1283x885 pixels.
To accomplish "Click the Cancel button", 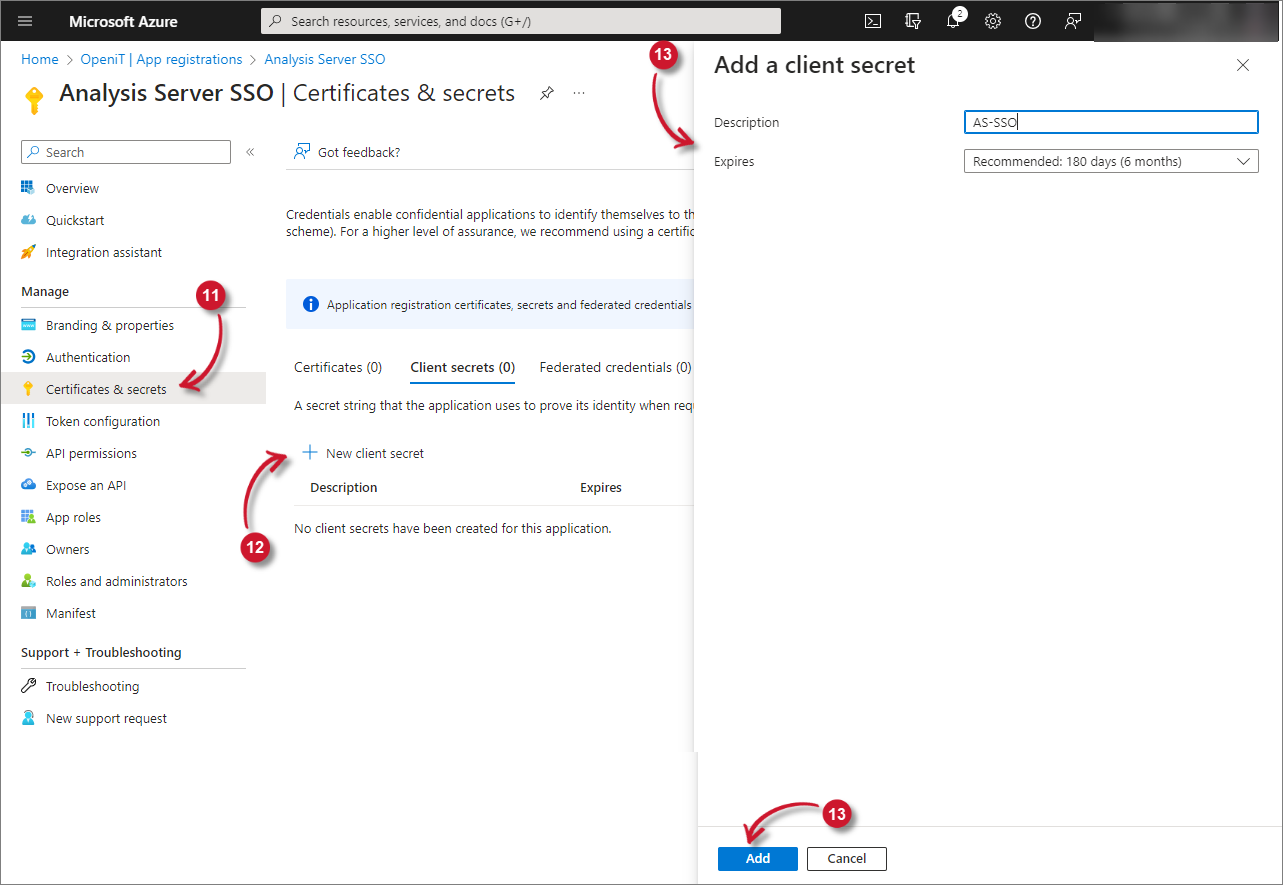I will (847, 858).
